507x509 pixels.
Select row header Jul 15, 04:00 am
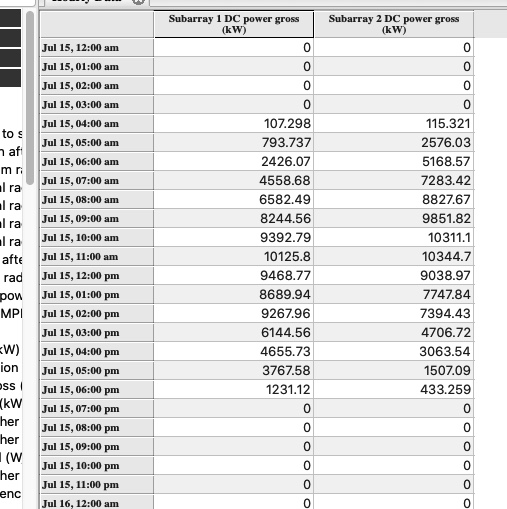[x=97, y=124]
